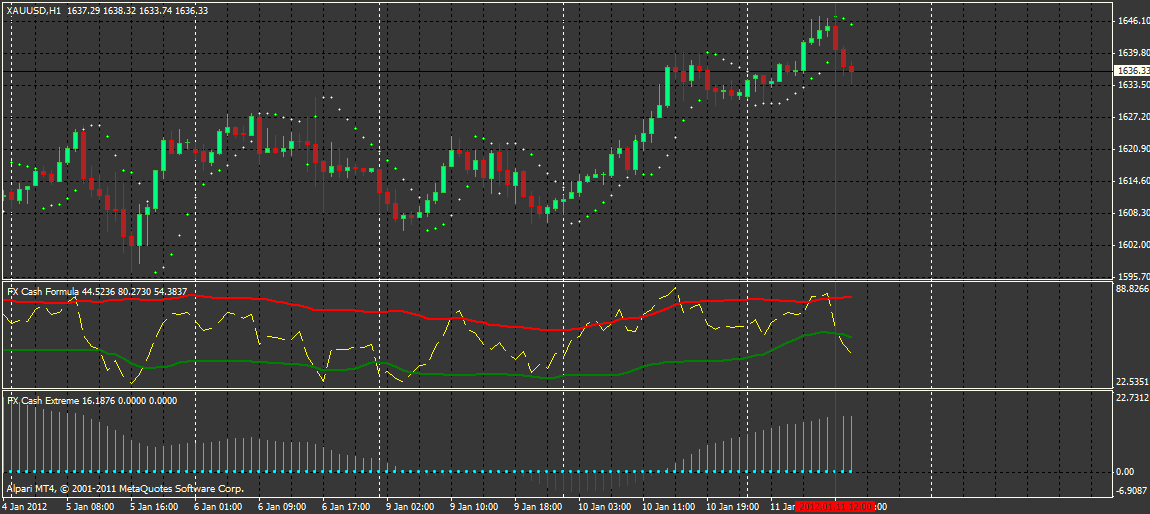Click the 10 Jan 03:00 time axis label

[x=604, y=507]
